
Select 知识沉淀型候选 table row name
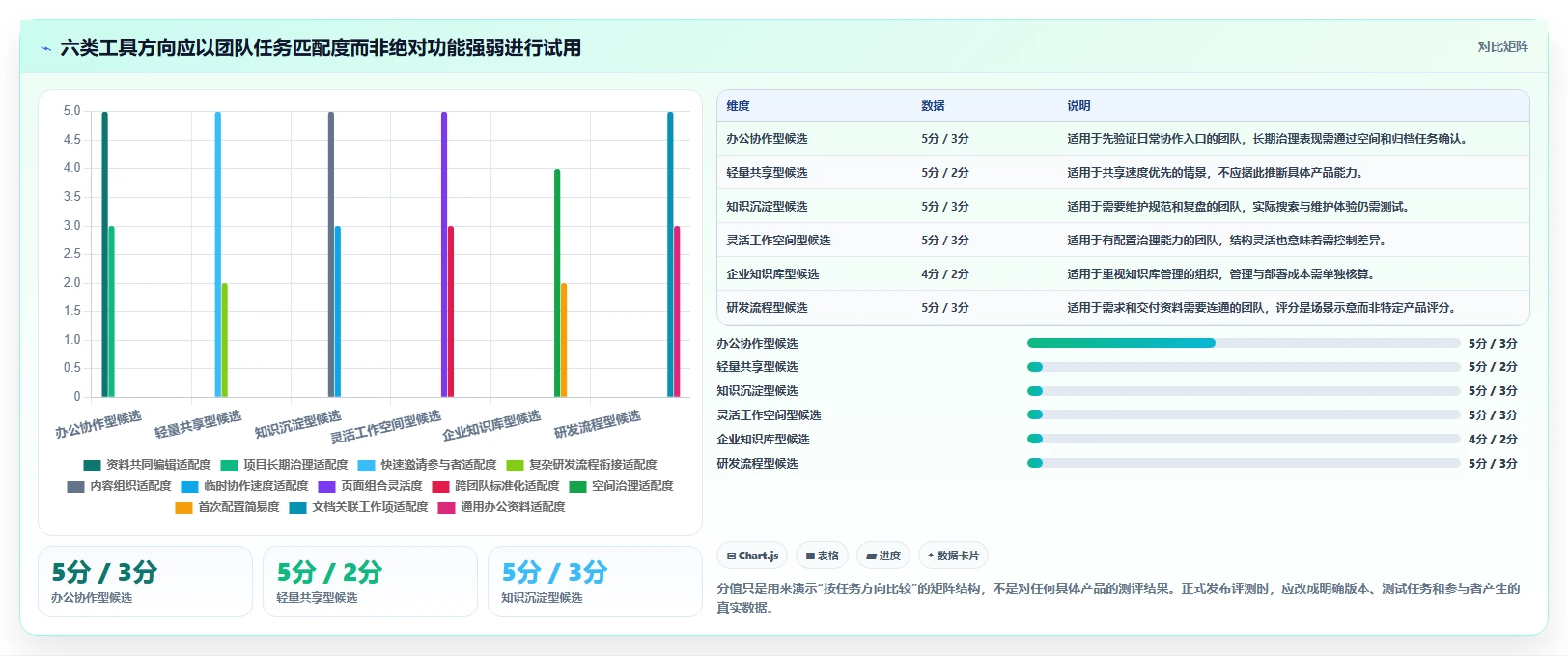tap(767, 207)
